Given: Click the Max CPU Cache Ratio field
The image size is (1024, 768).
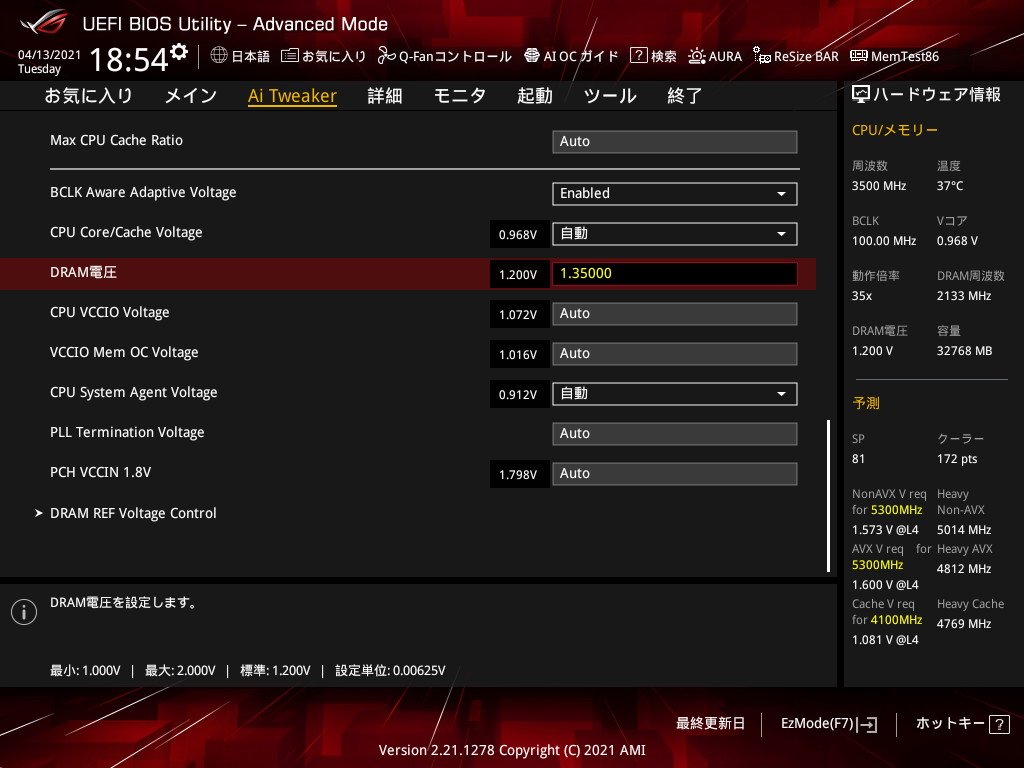Looking at the screenshot, I should pos(675,142).
